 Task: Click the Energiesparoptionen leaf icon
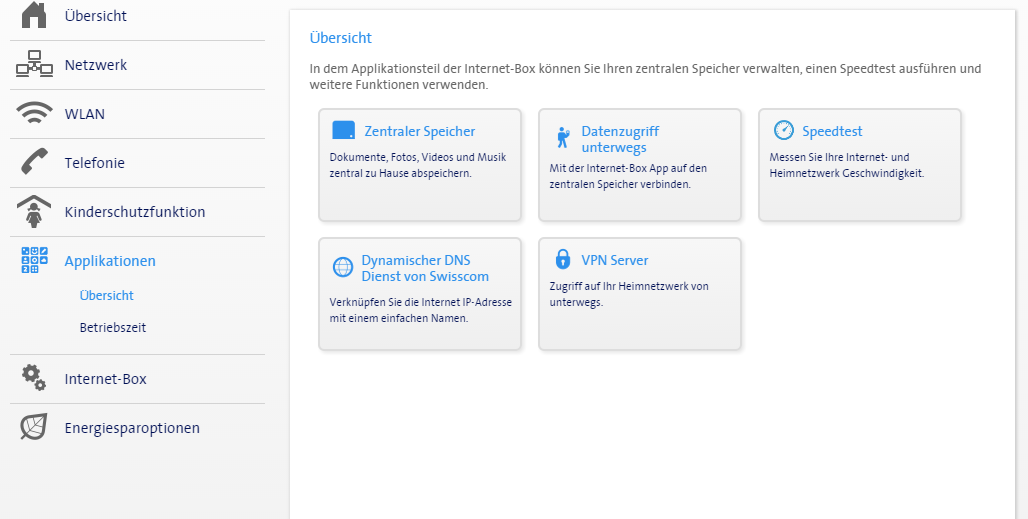(x=34, y=427)
